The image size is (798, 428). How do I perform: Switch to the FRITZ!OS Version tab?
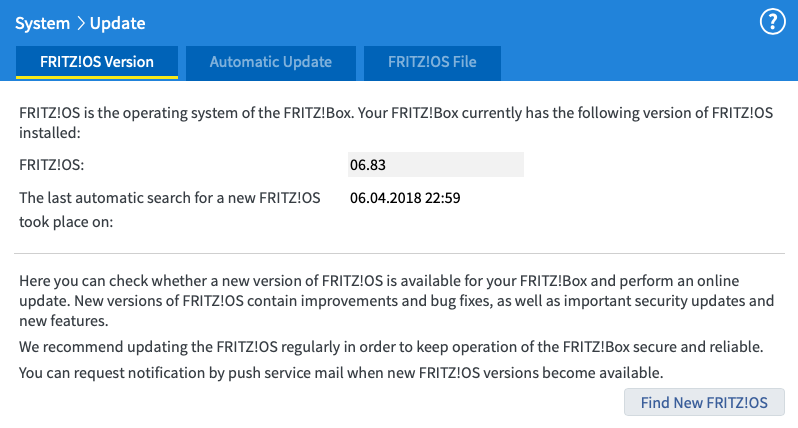click(x=97, y=62)
